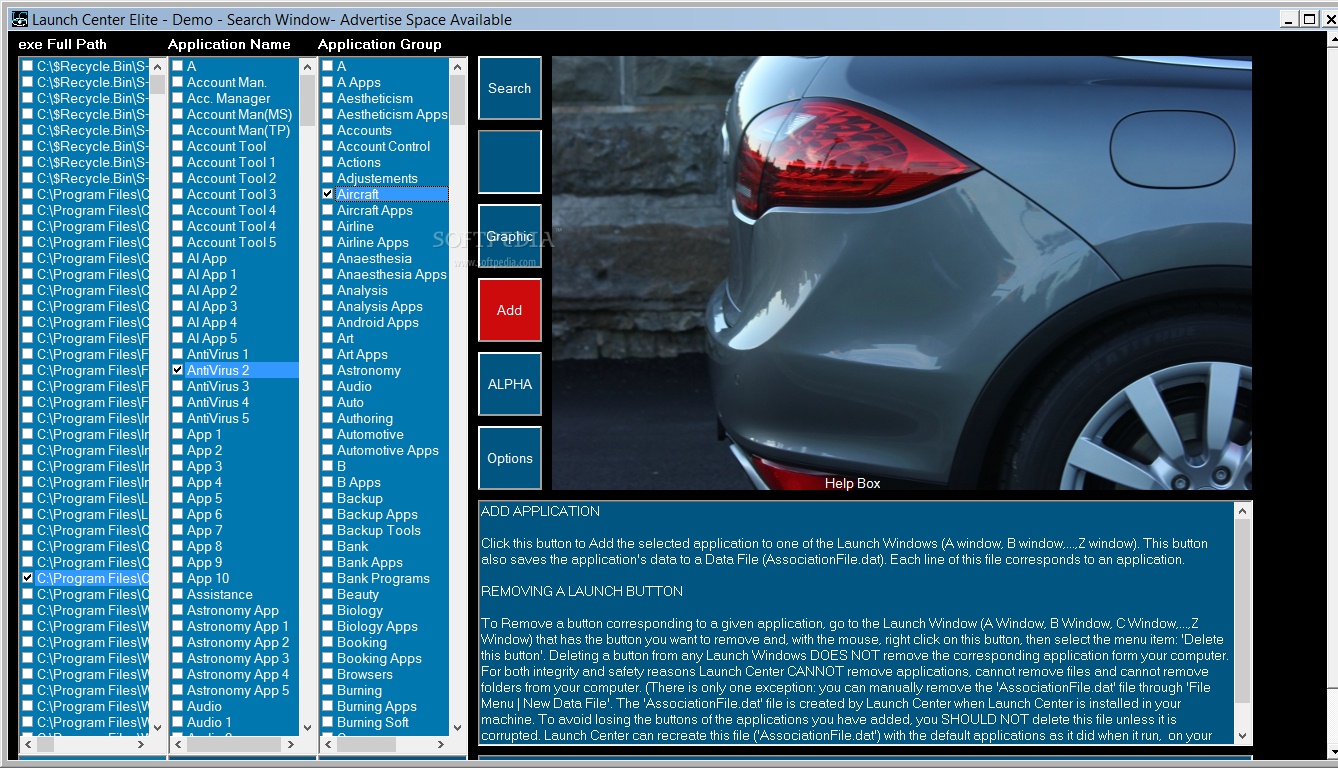The height and width of the screenshot is (768, 1338).
Task: Click the ADD APPLICATION help text area
Action: (x=857, y=624)
